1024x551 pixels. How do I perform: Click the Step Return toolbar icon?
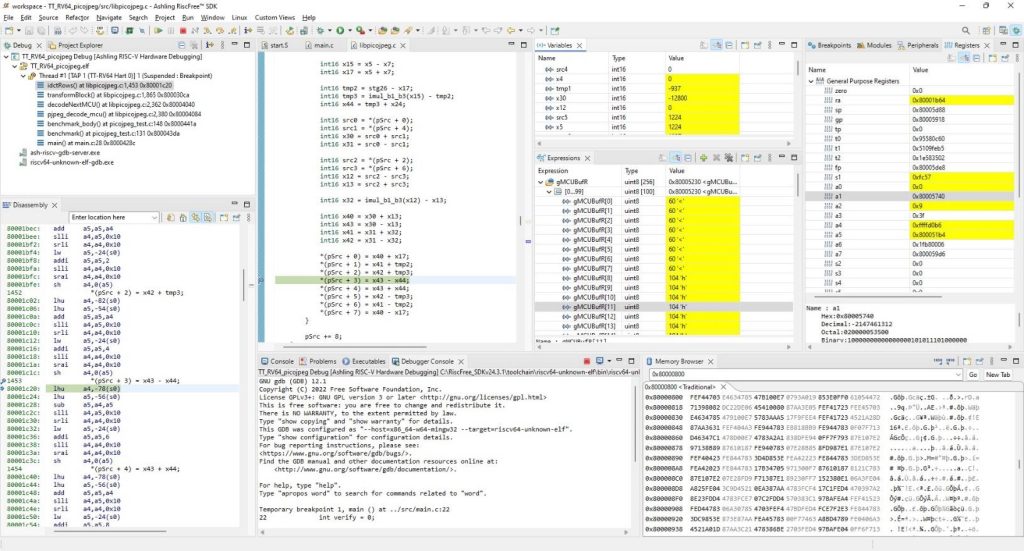point(232,30)
